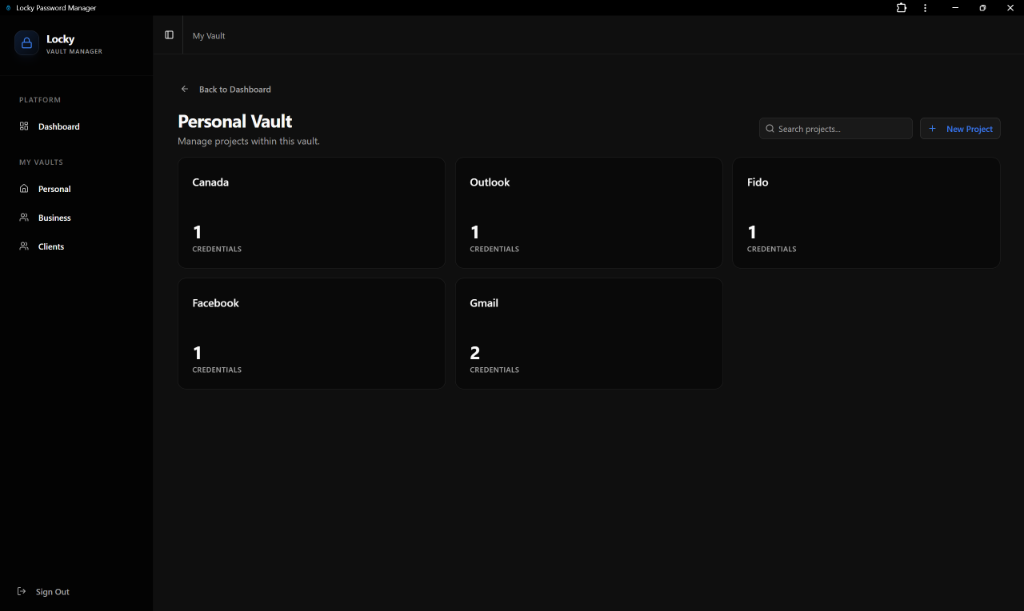Click the sign-out arrow icon at bottom
This screenshot has height=611, width=1024.
click(x=22, y=591)
